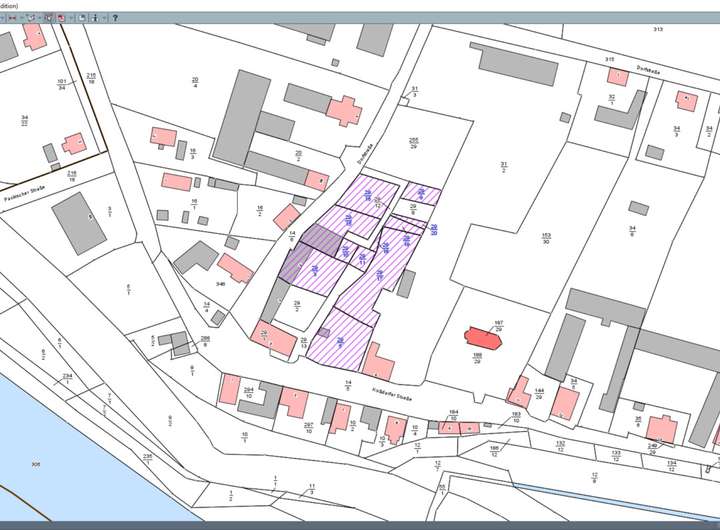Open dropdown arrow beside the binoculars icon
Image resolution: width=720 pixels, height=530 pixels.
coord(22,18)
